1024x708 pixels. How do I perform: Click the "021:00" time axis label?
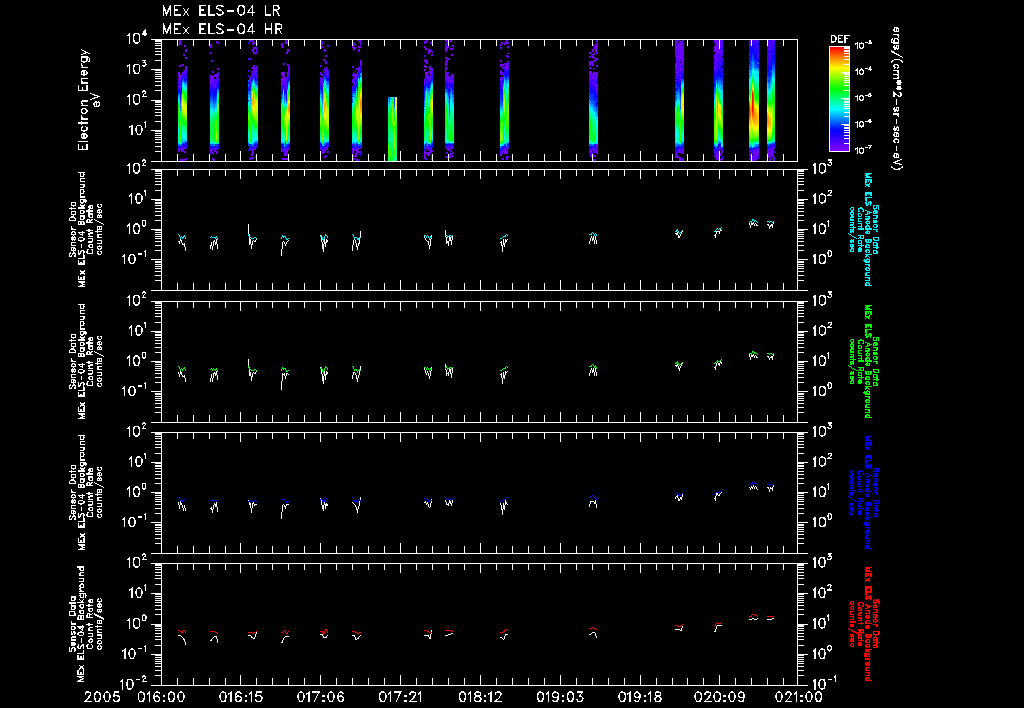799,697
